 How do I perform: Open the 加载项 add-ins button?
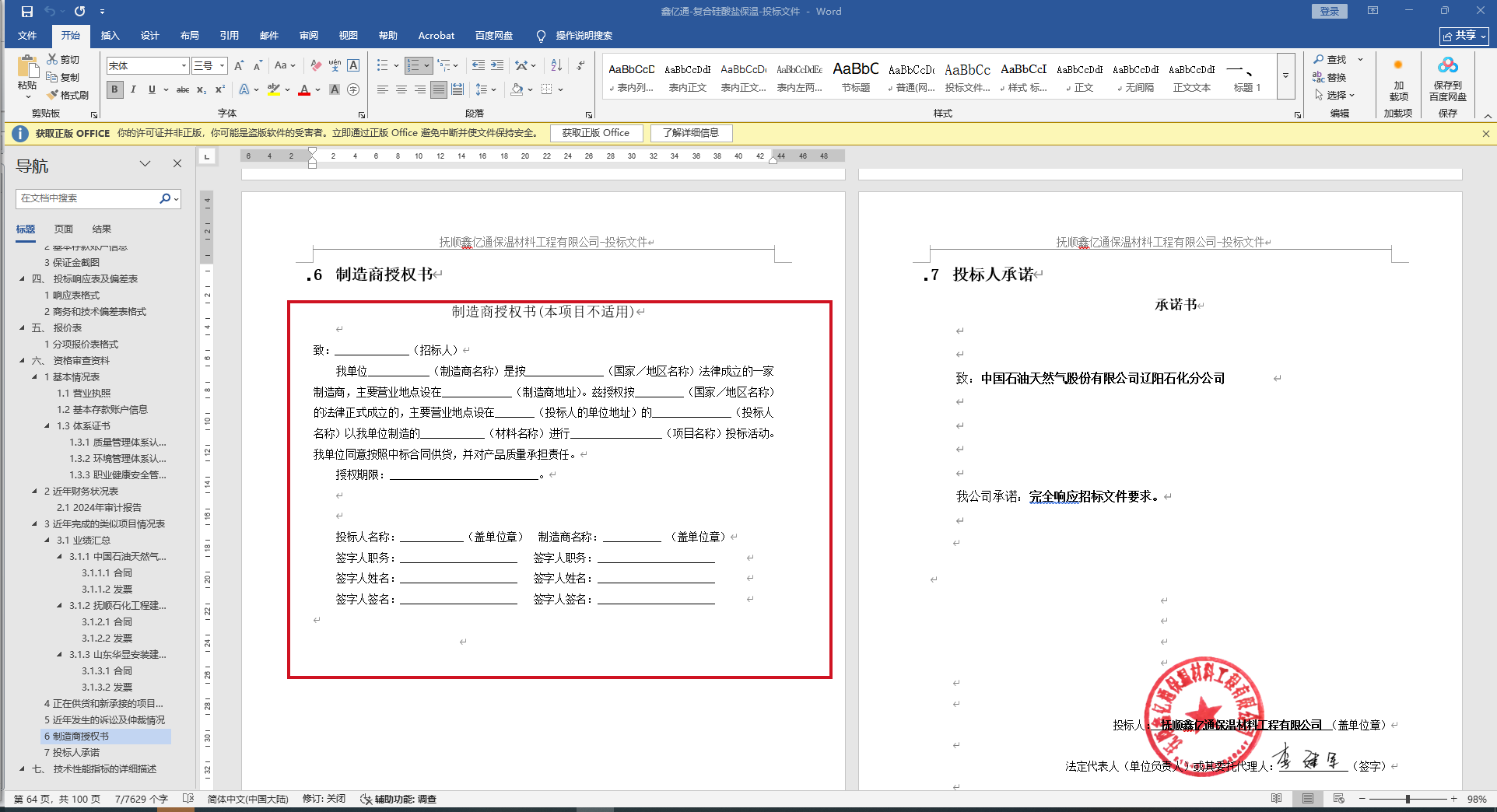1398,80
